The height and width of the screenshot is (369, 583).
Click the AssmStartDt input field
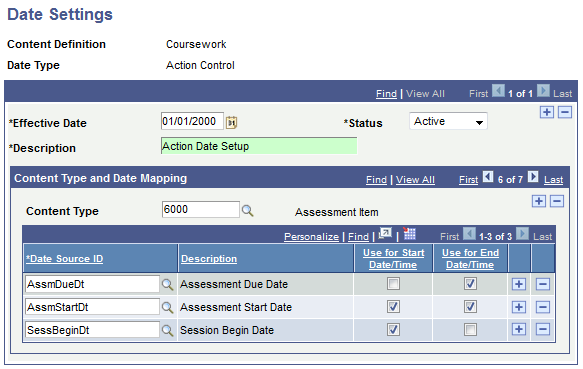pos(92,307)
